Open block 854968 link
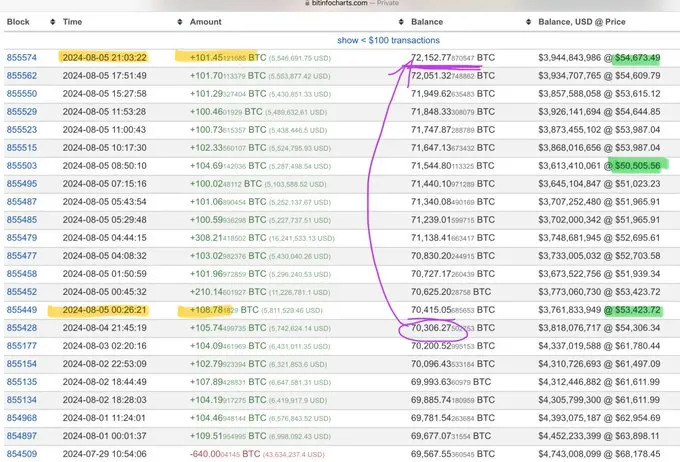 22,418
